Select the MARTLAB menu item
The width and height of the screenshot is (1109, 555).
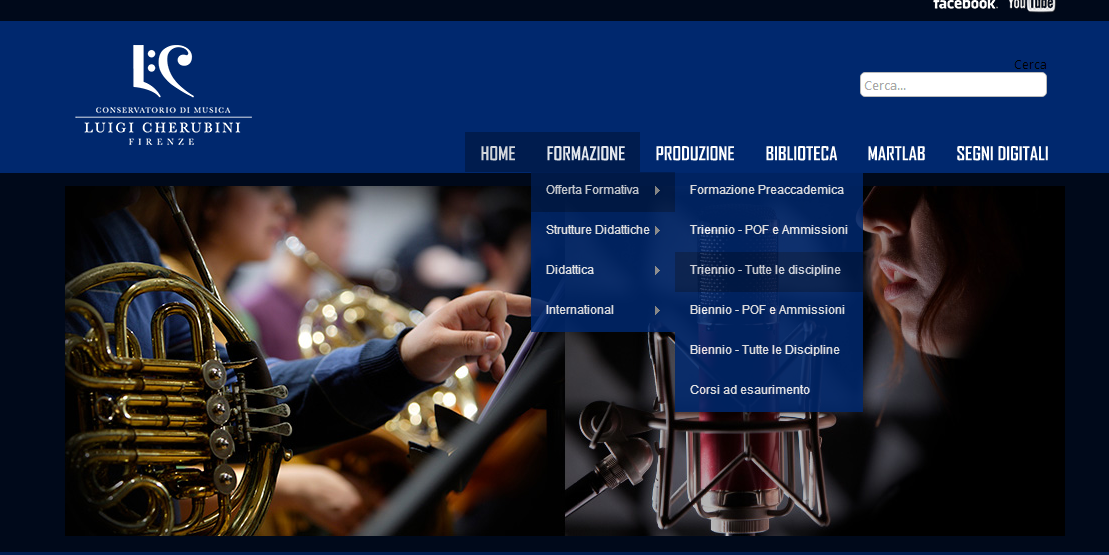coord(896,153)
